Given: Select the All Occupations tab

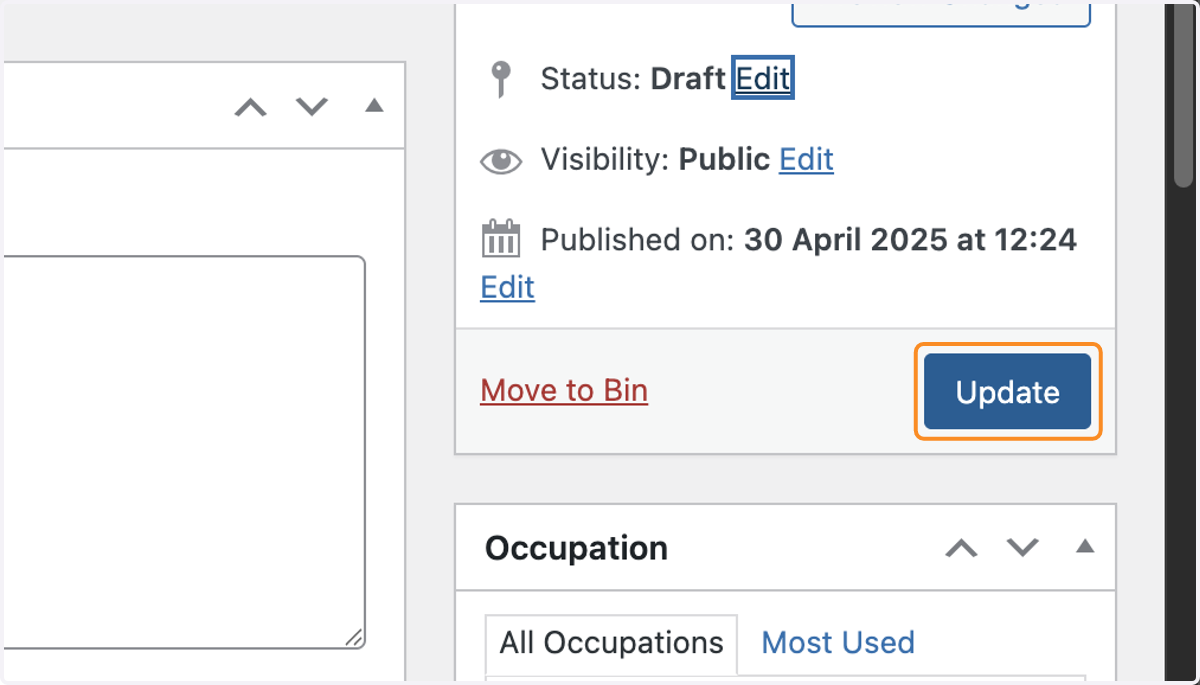Looking at the screenshot, I should 611,644.
